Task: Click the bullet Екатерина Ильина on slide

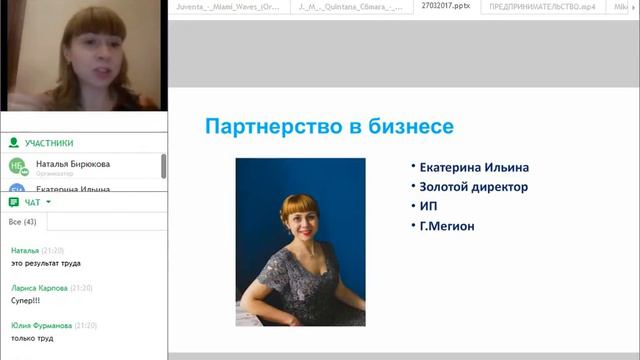Action: point(474,167)
